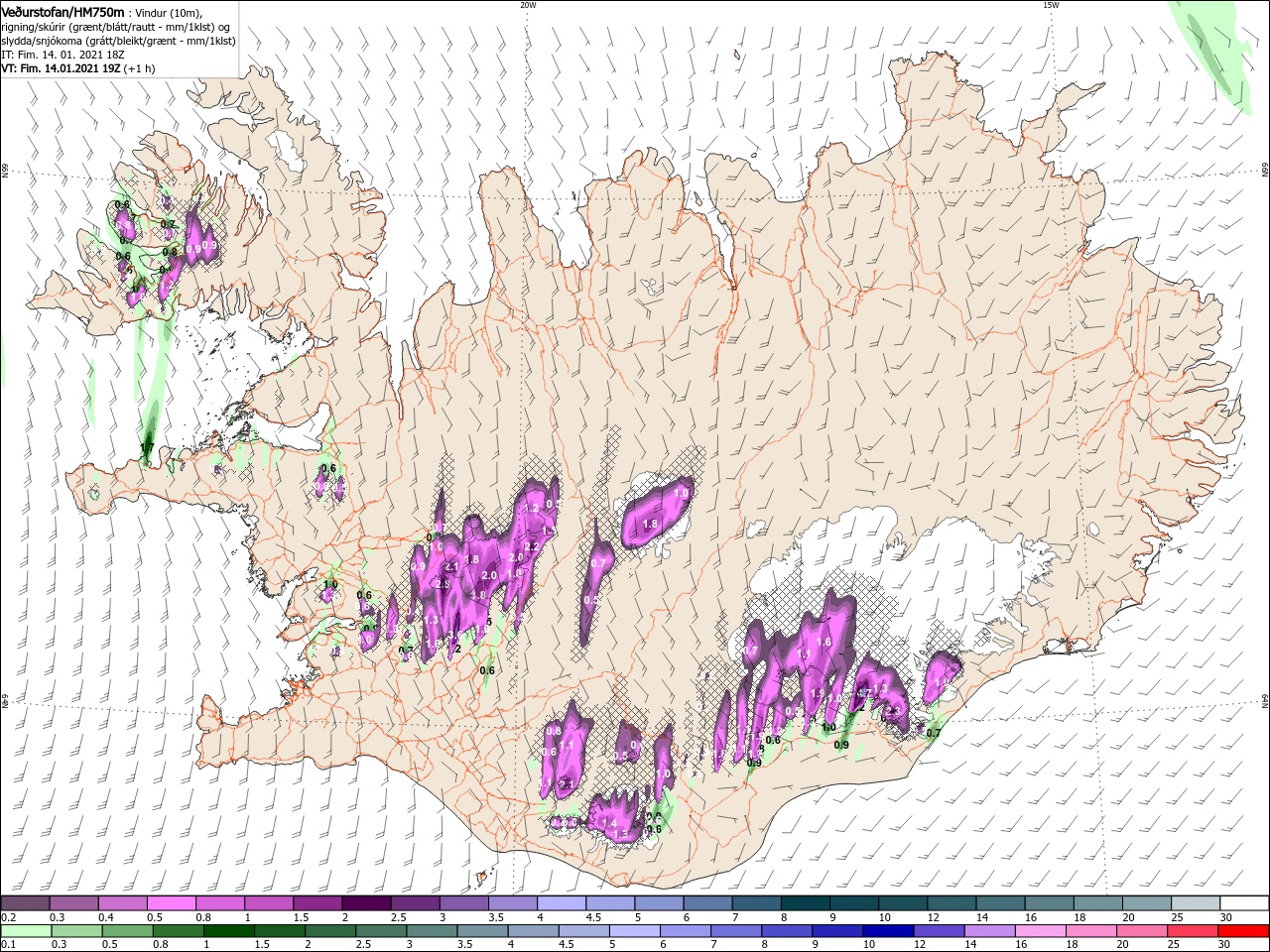Pick the rain scale swatch labelled 20
The width and height of the screenshot is (1270, 952).
(x=1143, y=931)
